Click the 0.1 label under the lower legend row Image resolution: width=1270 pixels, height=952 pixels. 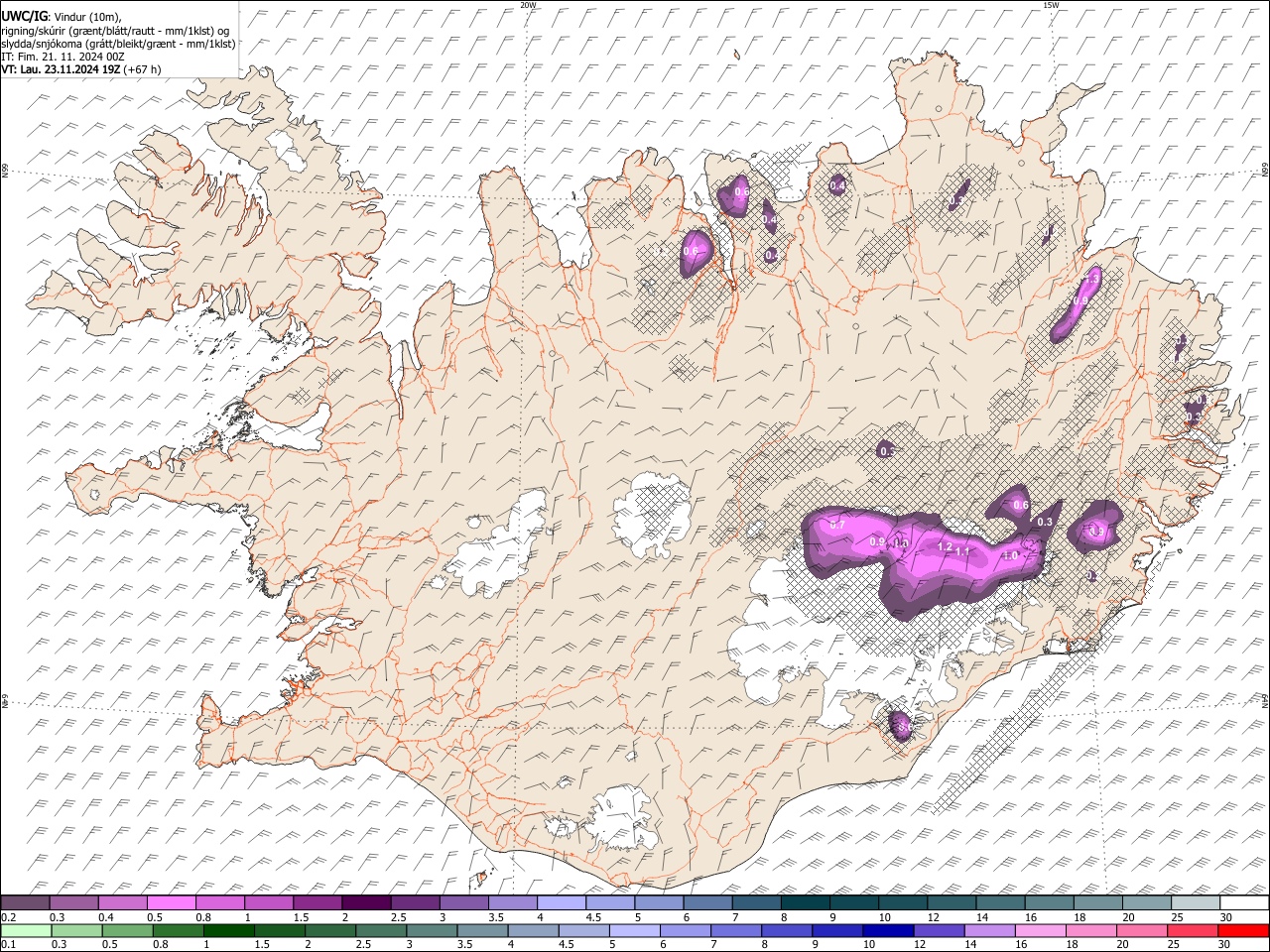7,944
